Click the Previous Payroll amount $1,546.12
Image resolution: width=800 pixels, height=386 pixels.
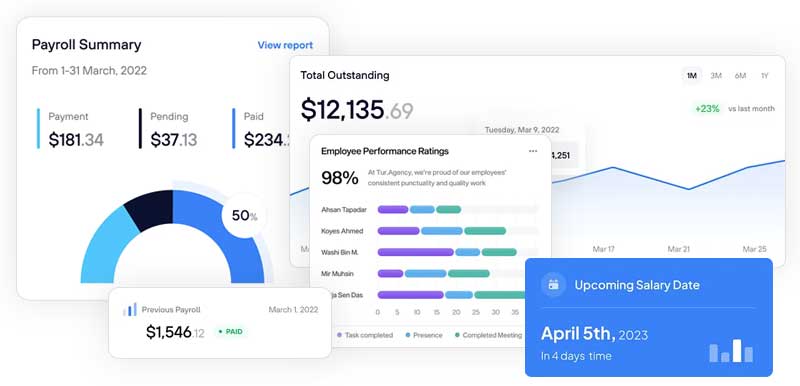pos(175,332)
